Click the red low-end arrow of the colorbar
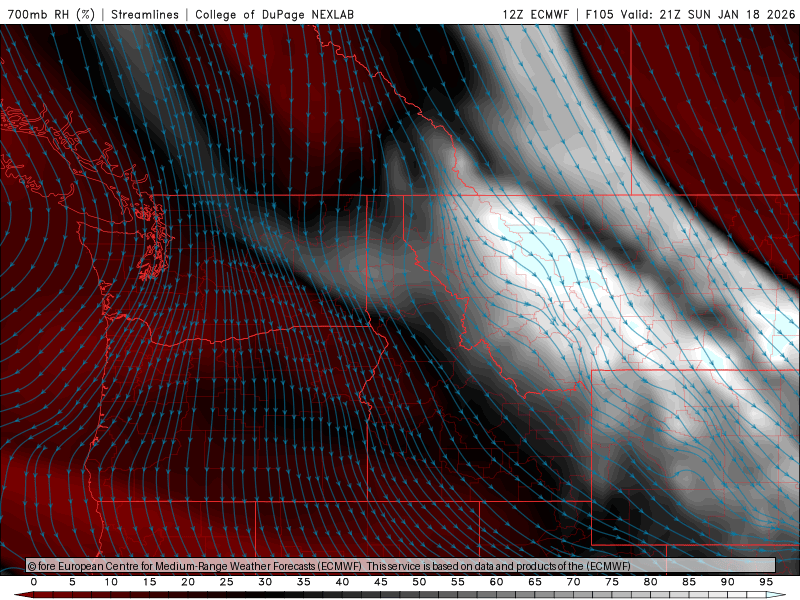800x600 pixels. pyautogui.click(x=23, y=595)
